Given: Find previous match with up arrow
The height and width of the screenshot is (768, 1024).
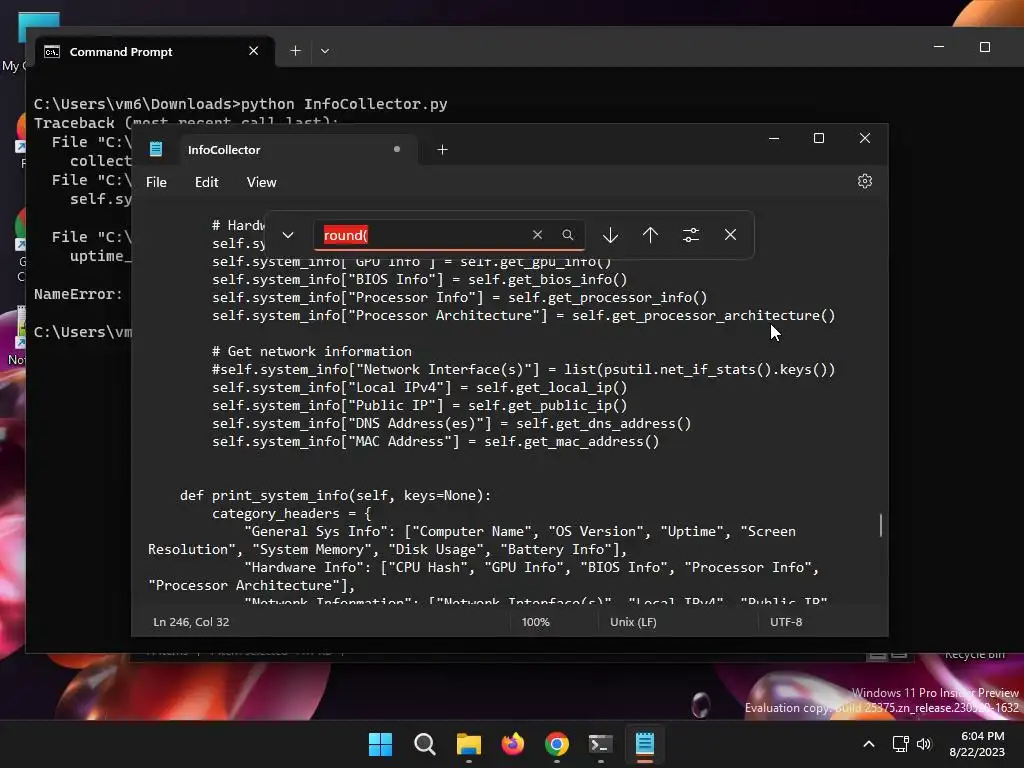Looking at the screenshot, I should coord(650,235).
